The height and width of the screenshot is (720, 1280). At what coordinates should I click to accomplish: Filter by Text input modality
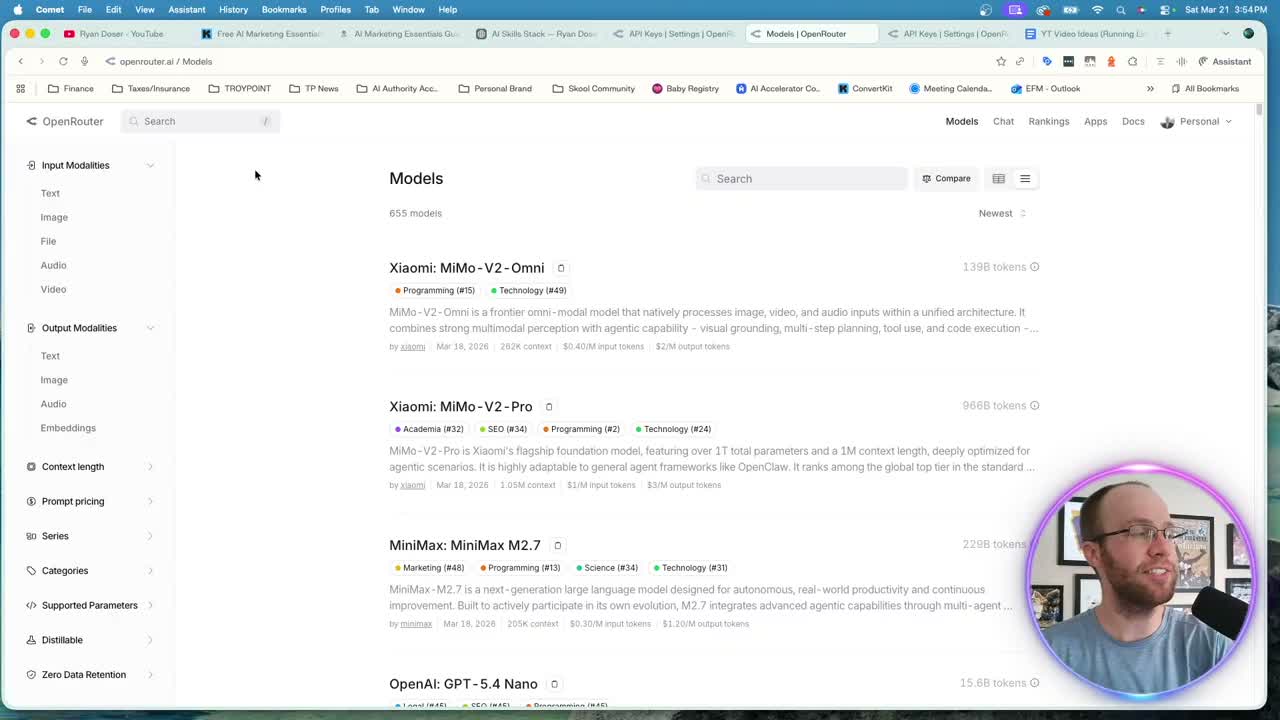pyautogui.click(x=50, y=193)
